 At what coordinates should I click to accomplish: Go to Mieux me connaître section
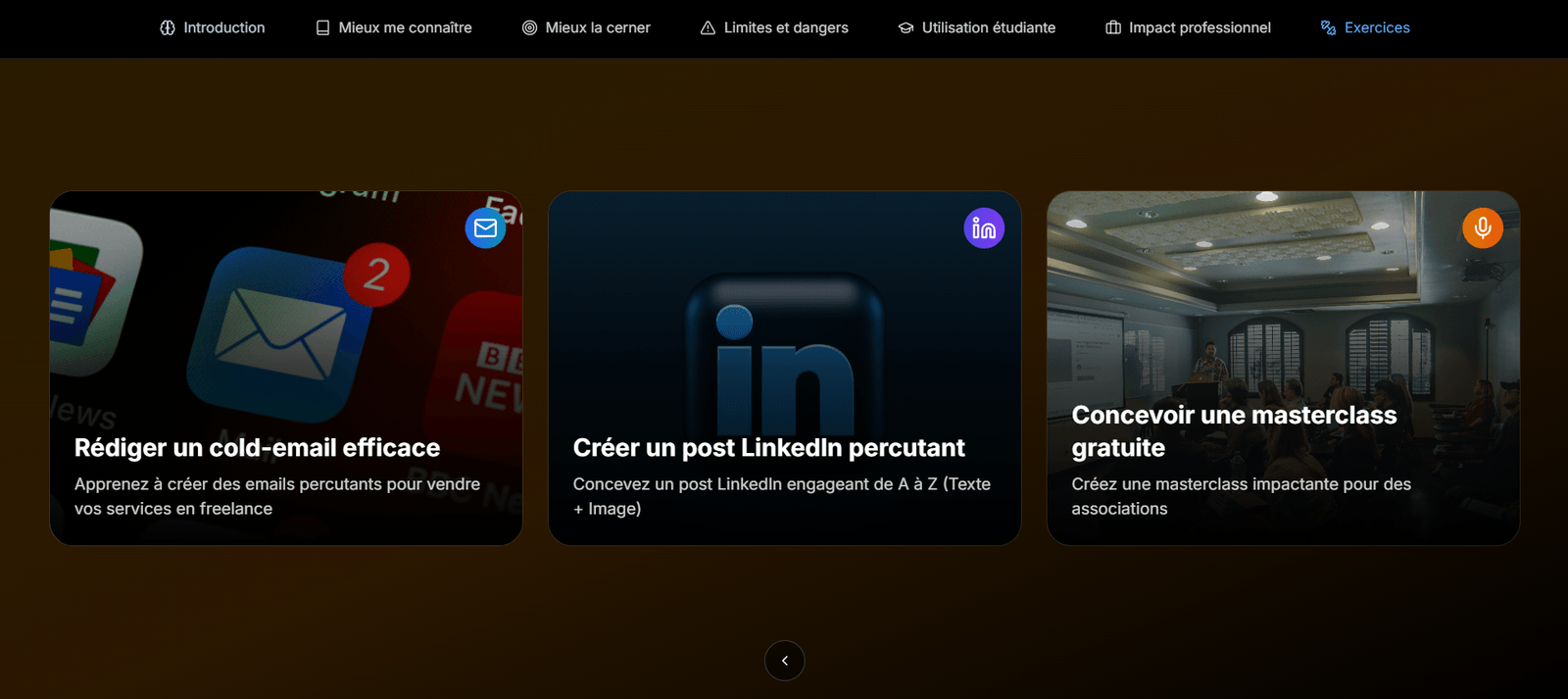(393, 27)
